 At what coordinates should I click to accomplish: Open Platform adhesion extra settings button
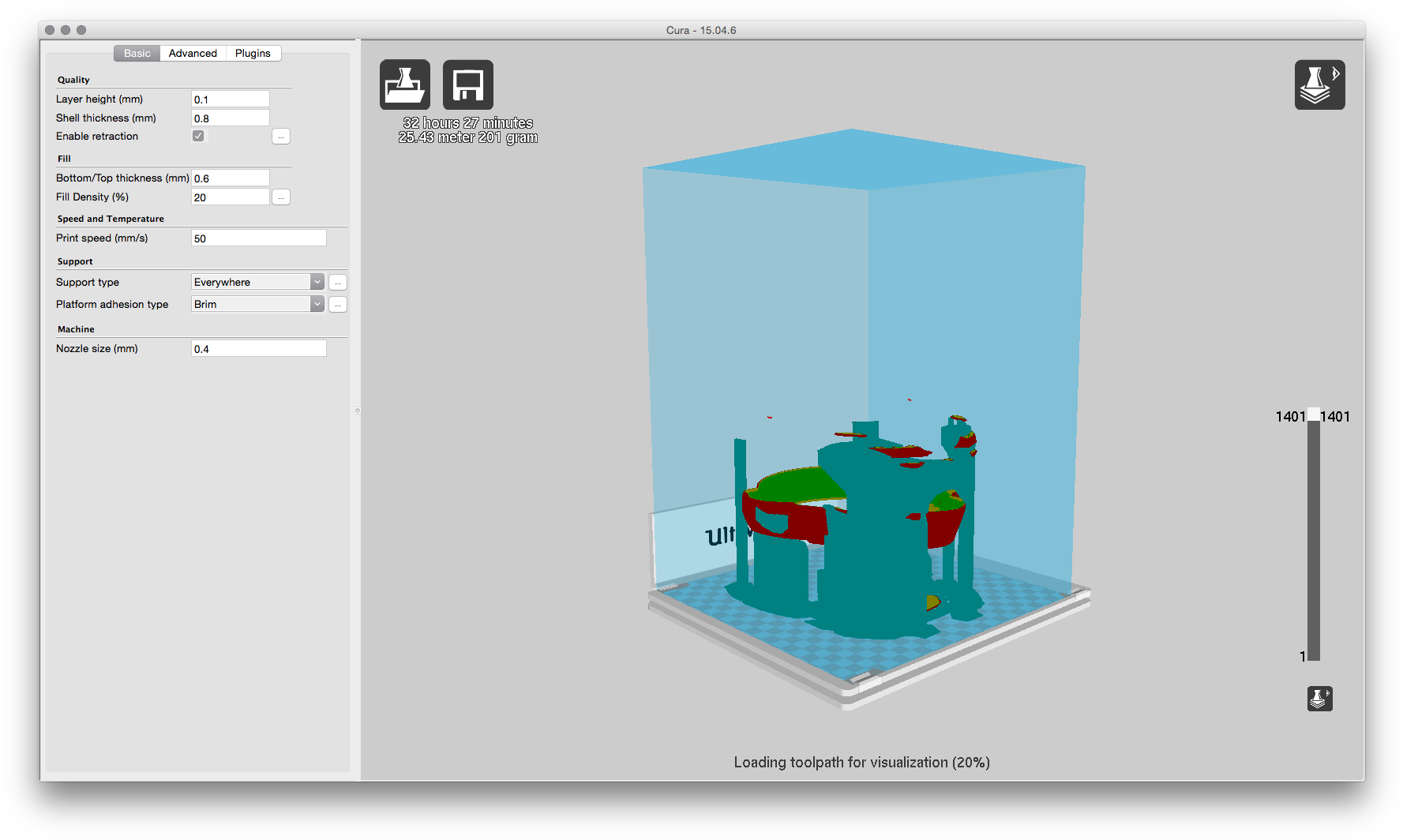(x=338, y=305)
